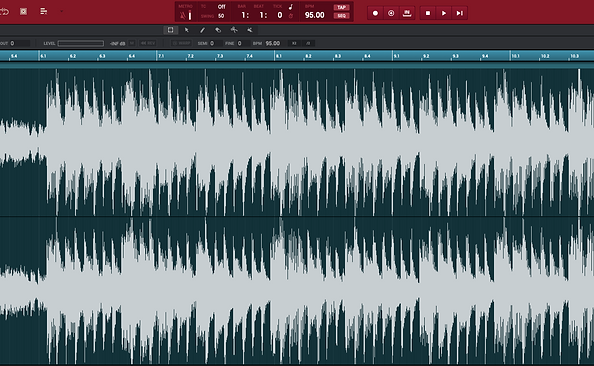594x366 pixels.
Task: Click the x2 tempo double button
Action: [294, 43]
